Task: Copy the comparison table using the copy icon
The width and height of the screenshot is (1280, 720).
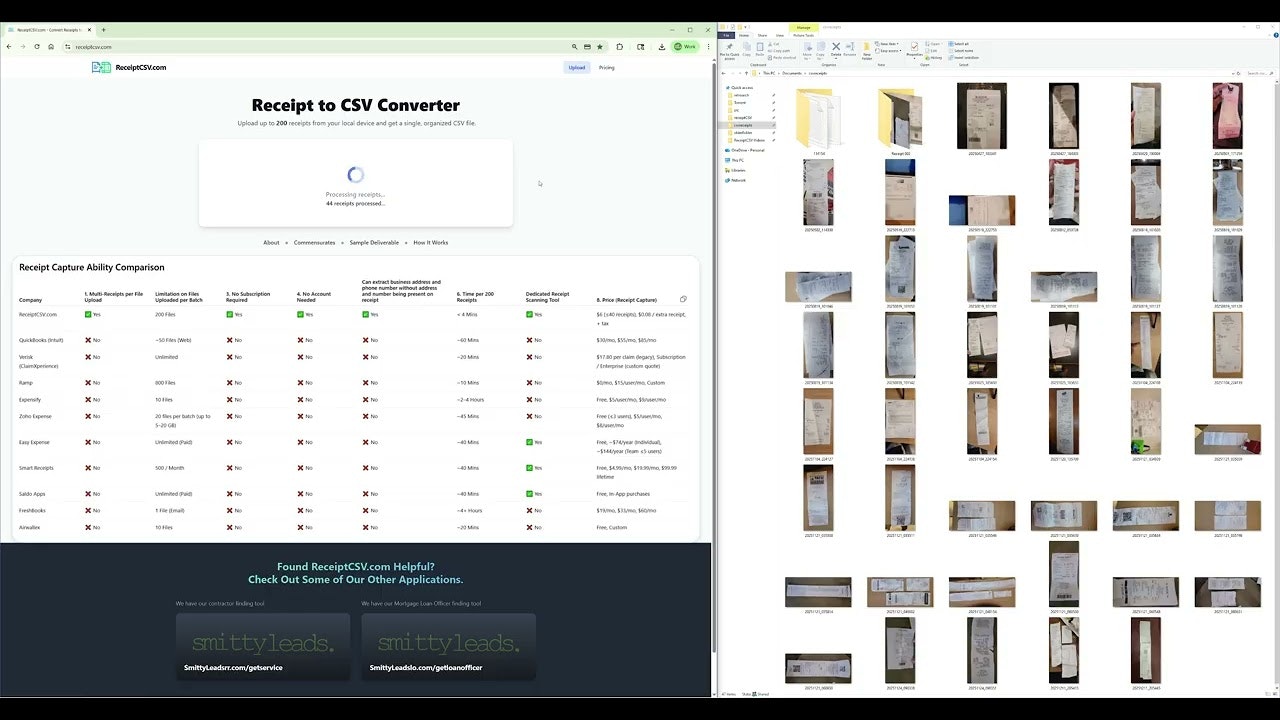Action: click(x=683, y=299)
